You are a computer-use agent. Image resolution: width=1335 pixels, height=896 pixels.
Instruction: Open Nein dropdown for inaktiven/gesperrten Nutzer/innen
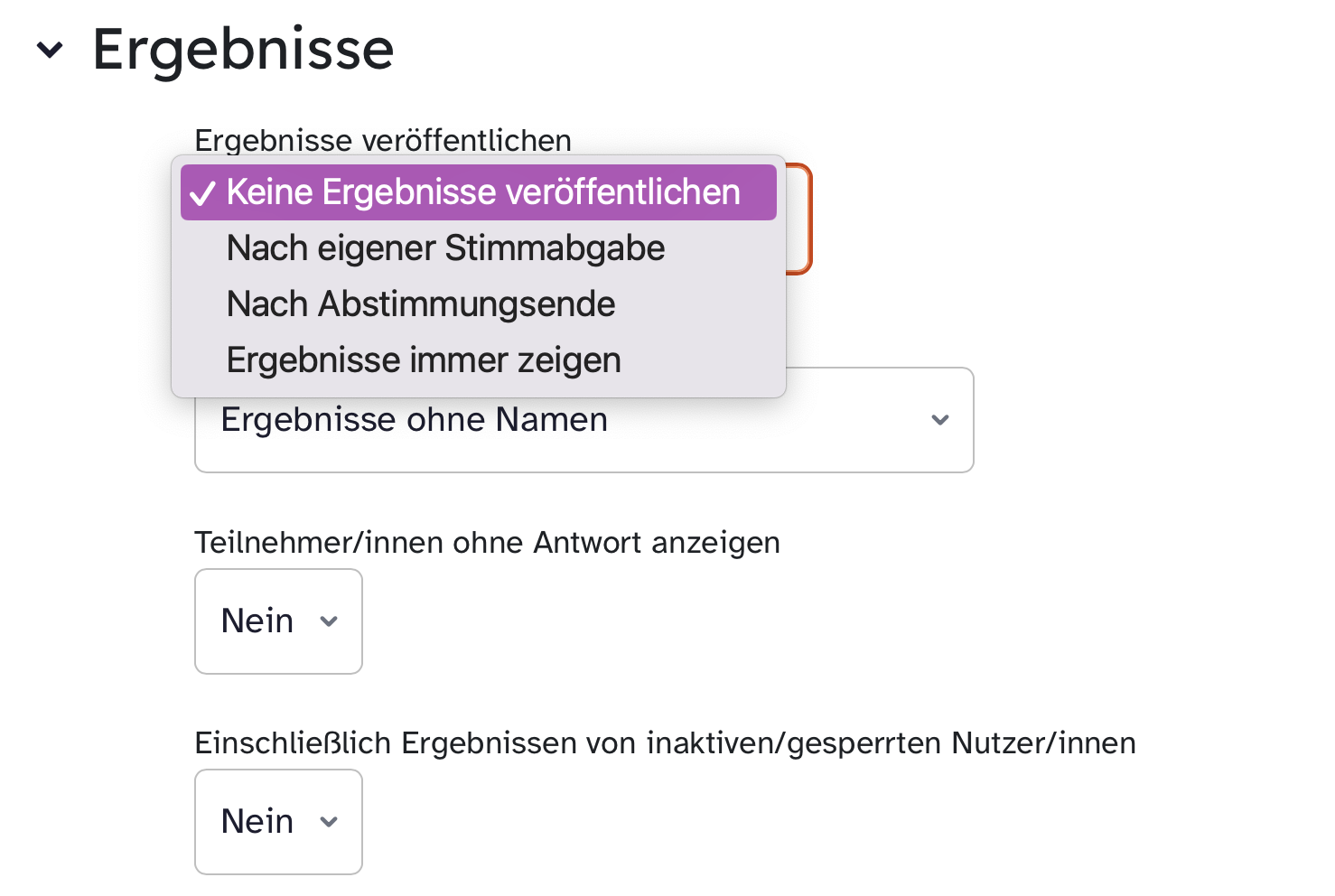click(x=278, y=822)
